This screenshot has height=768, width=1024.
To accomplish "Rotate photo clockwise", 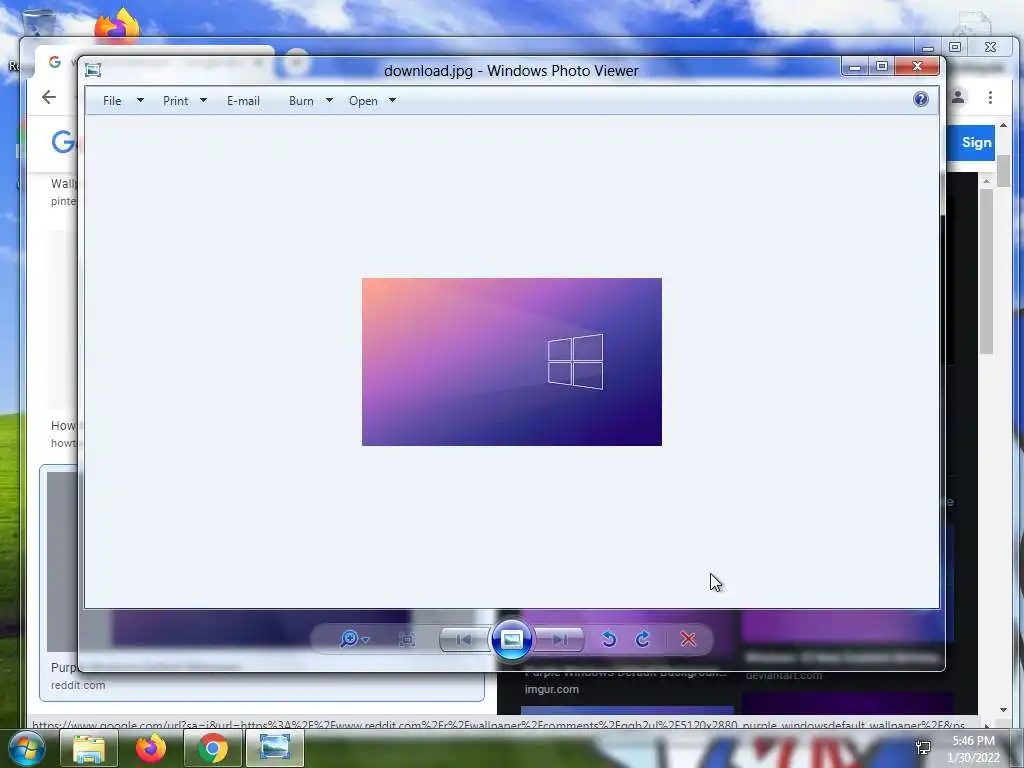I will (643, 639).
